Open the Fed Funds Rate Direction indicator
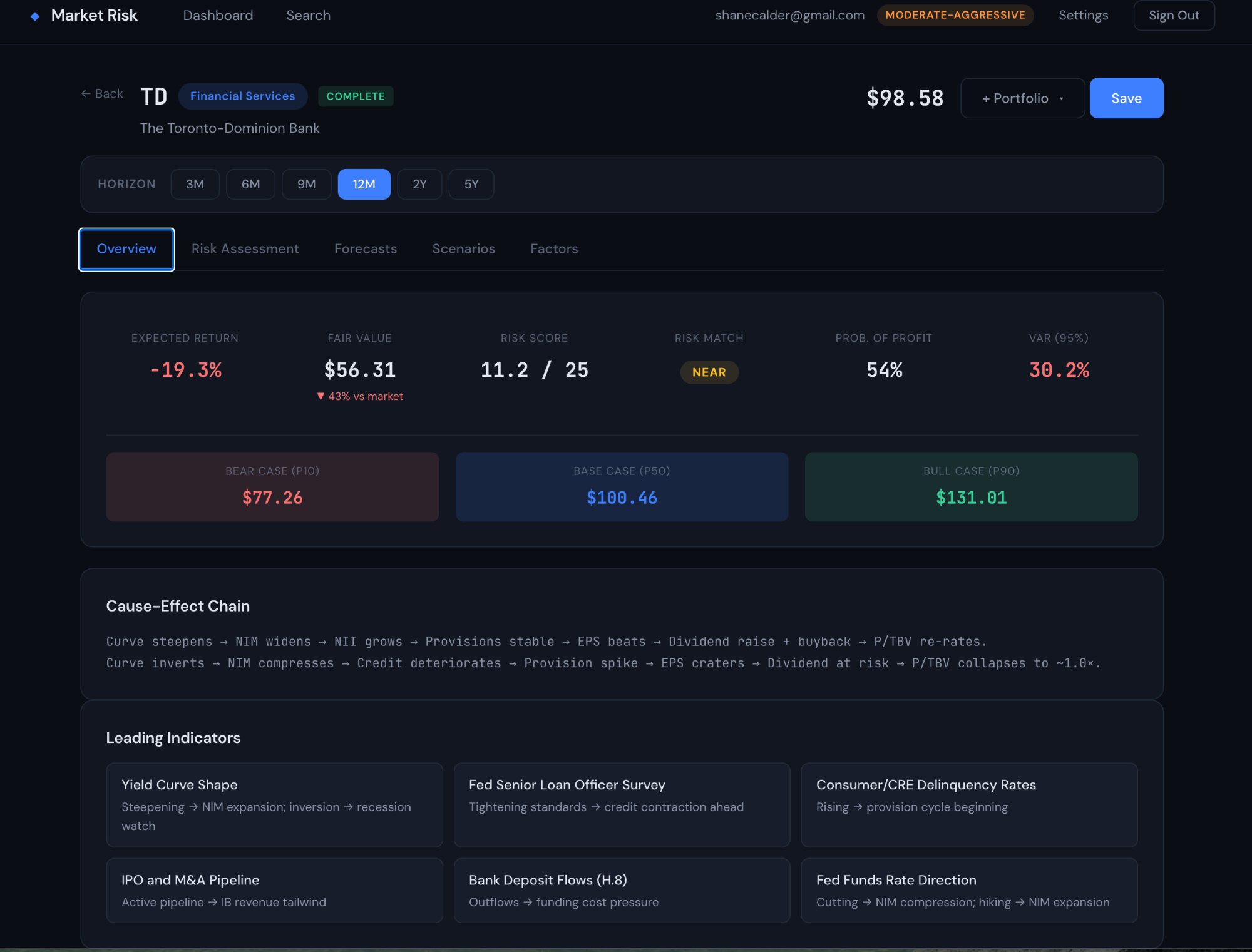Screen dimensions: 1252x952 tap(969, 890)
